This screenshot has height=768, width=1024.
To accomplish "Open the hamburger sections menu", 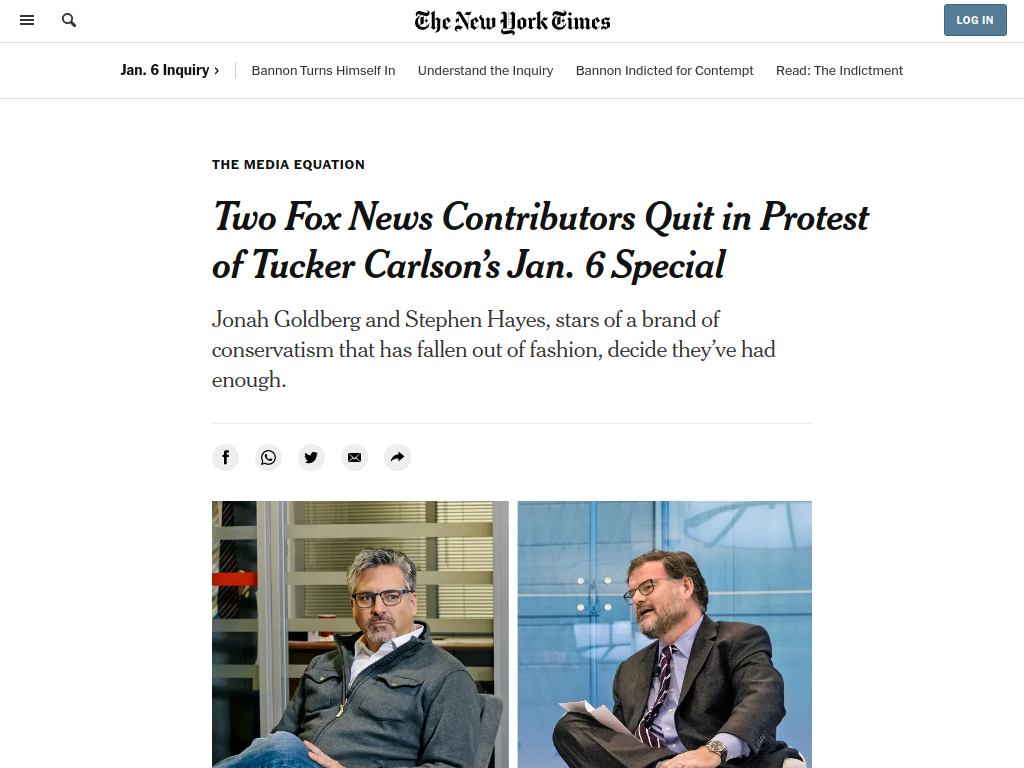I will click(27, 20).
